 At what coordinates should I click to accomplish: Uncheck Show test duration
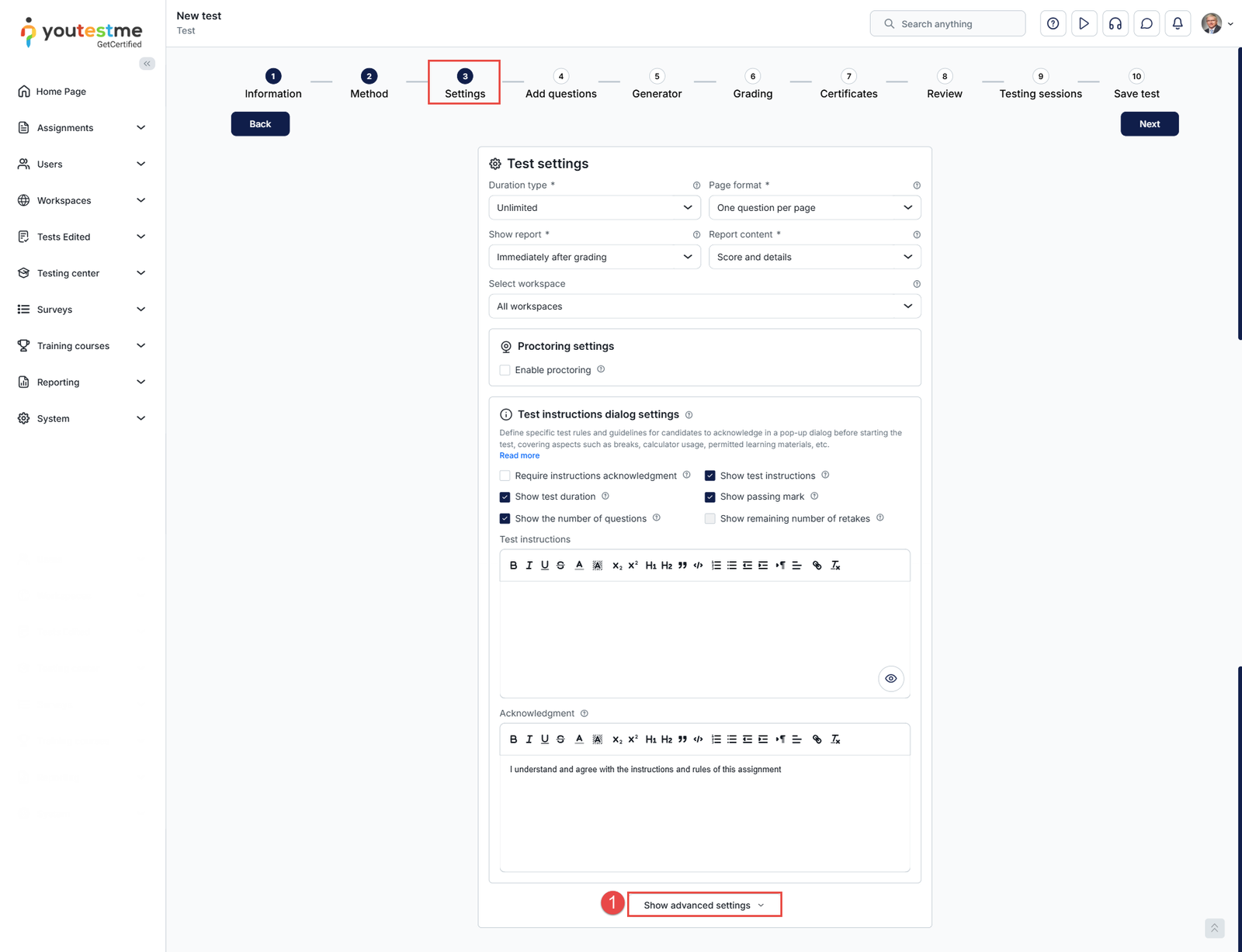click(505, 497)
